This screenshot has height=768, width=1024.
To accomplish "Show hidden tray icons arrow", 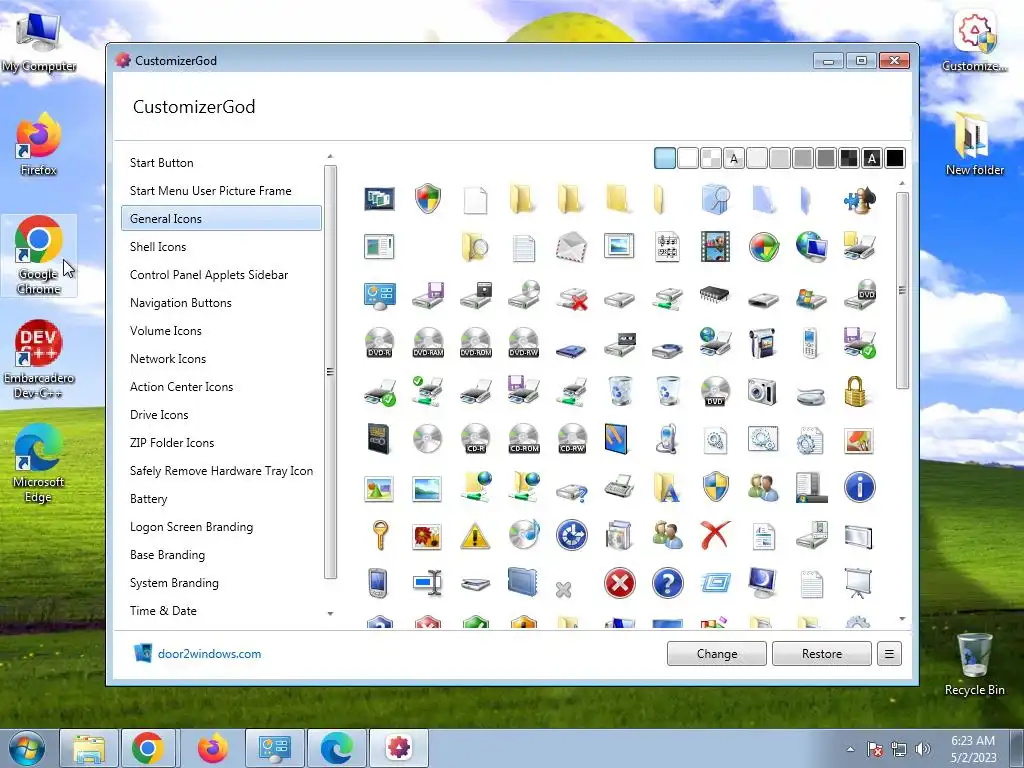I will tap(850, 749).
